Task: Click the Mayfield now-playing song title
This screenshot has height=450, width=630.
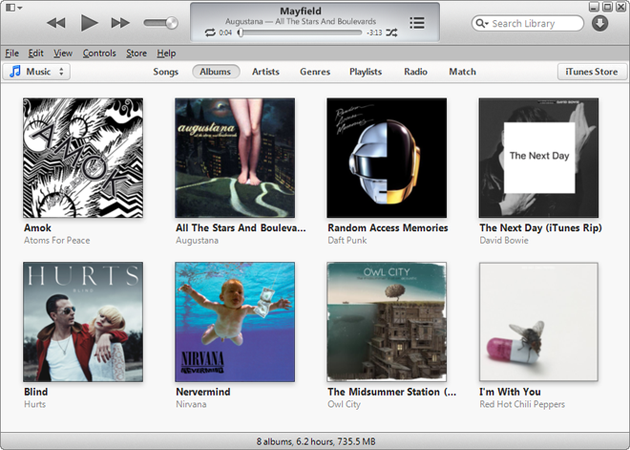Action: coord(301,11)
